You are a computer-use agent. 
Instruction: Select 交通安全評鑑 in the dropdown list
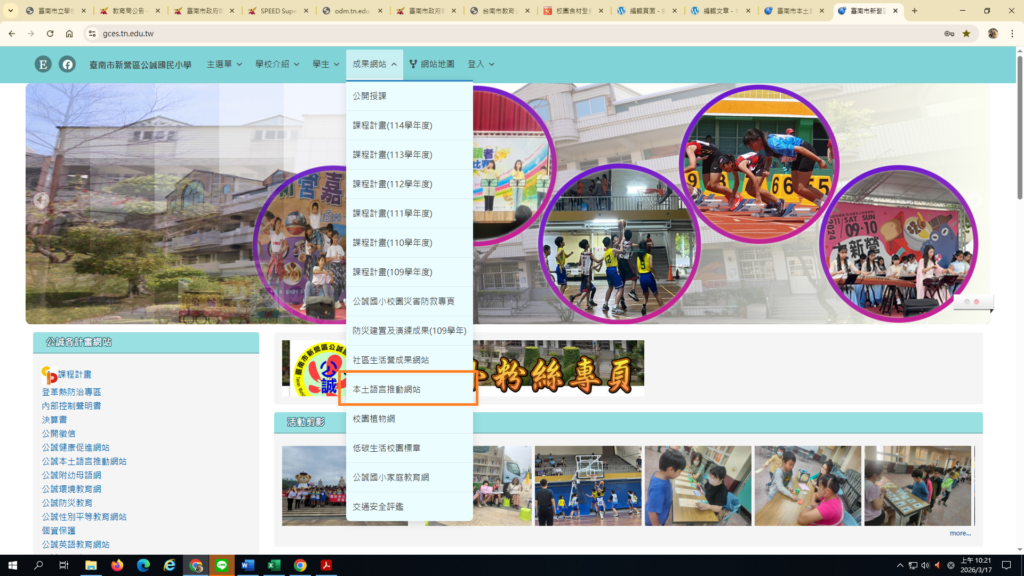click(378, 507)
